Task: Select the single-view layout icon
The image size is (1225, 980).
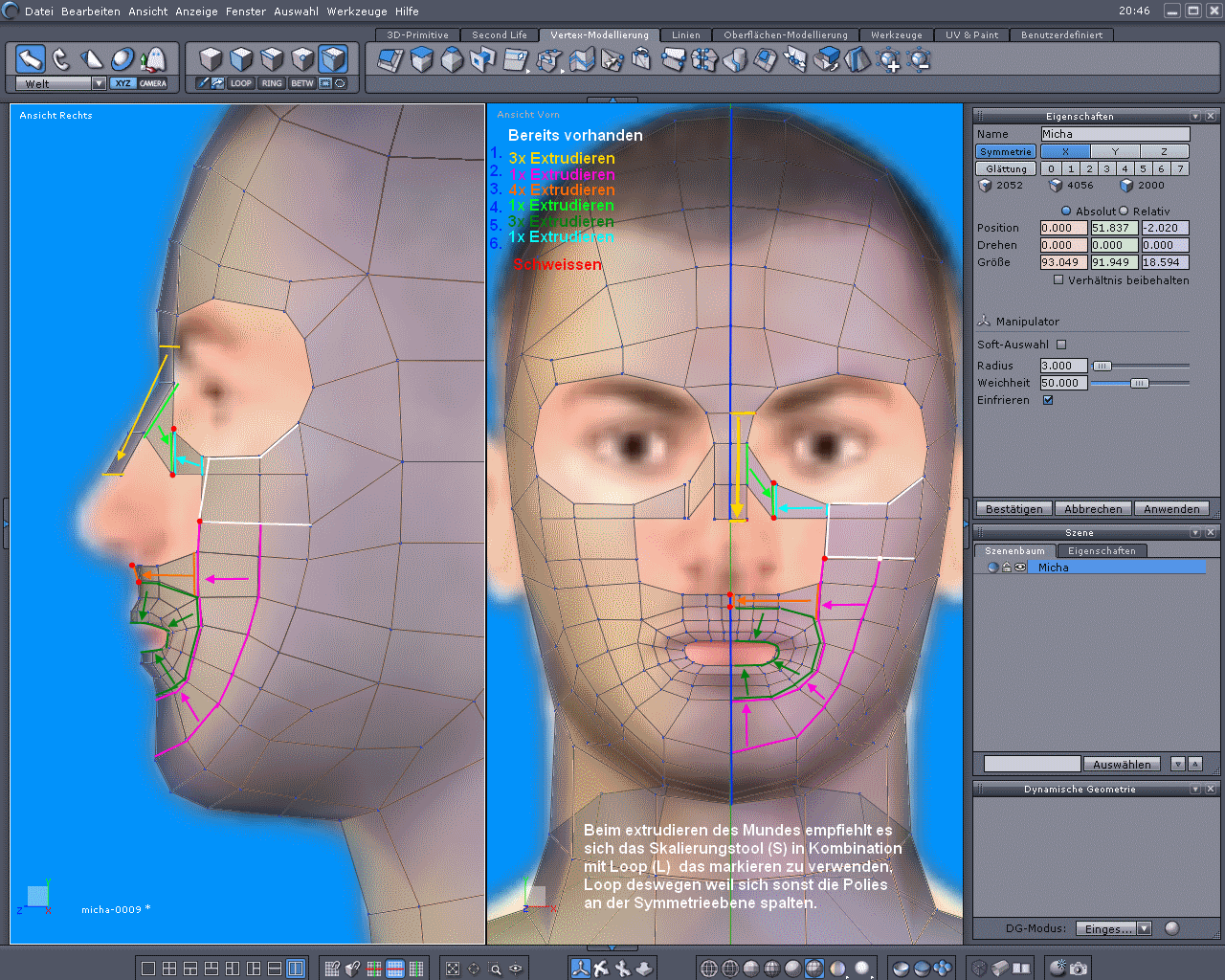Action: pyautogui.click(x=148, y=969)
